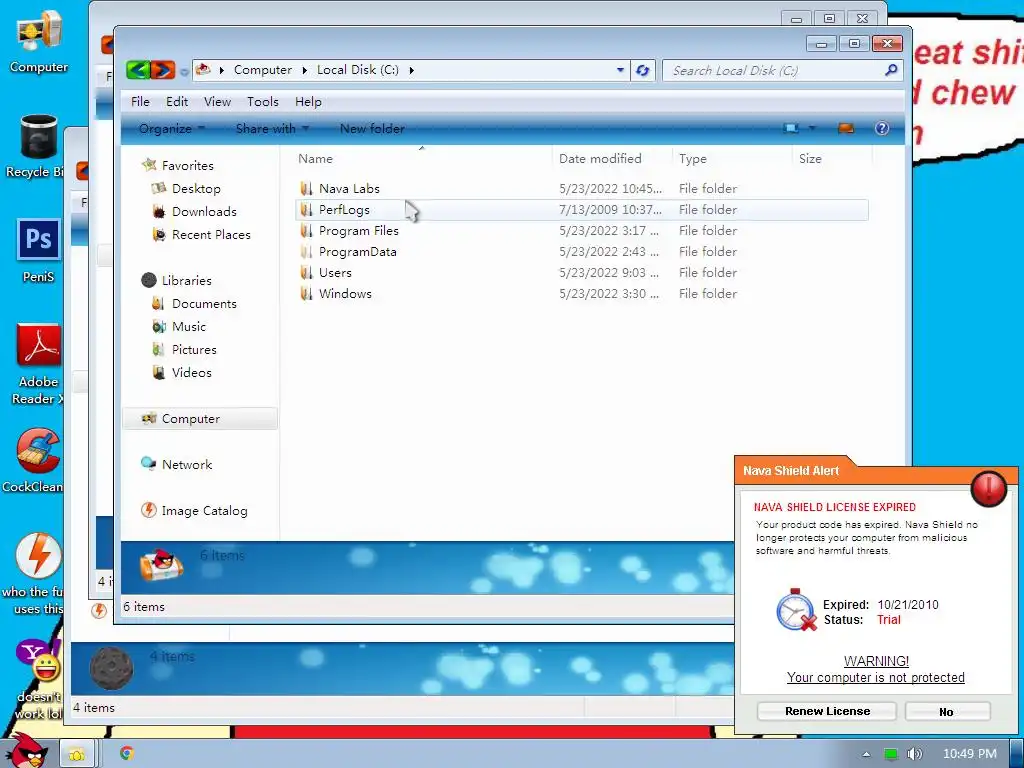Select the Photoshop PeniS desktop icon
1024x768 pixels.
[38, 251]
